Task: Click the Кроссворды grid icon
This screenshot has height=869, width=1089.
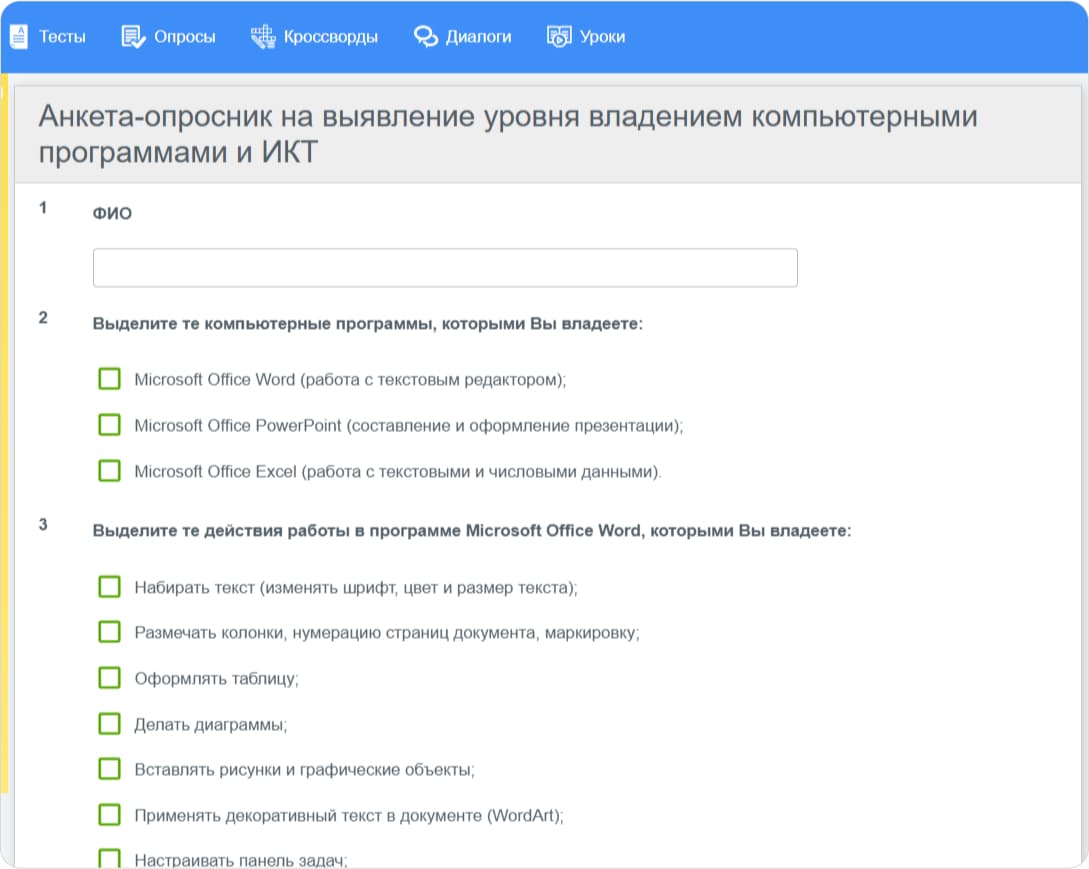Action: point(262,35)
